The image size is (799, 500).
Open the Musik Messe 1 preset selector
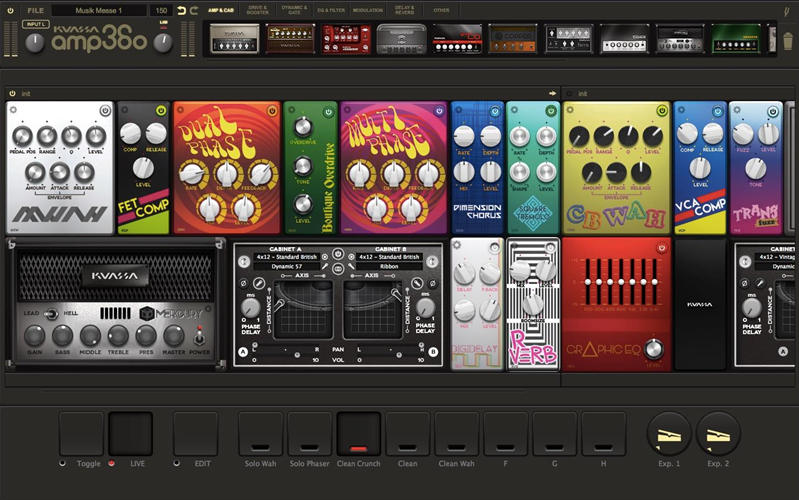(99, 10)
